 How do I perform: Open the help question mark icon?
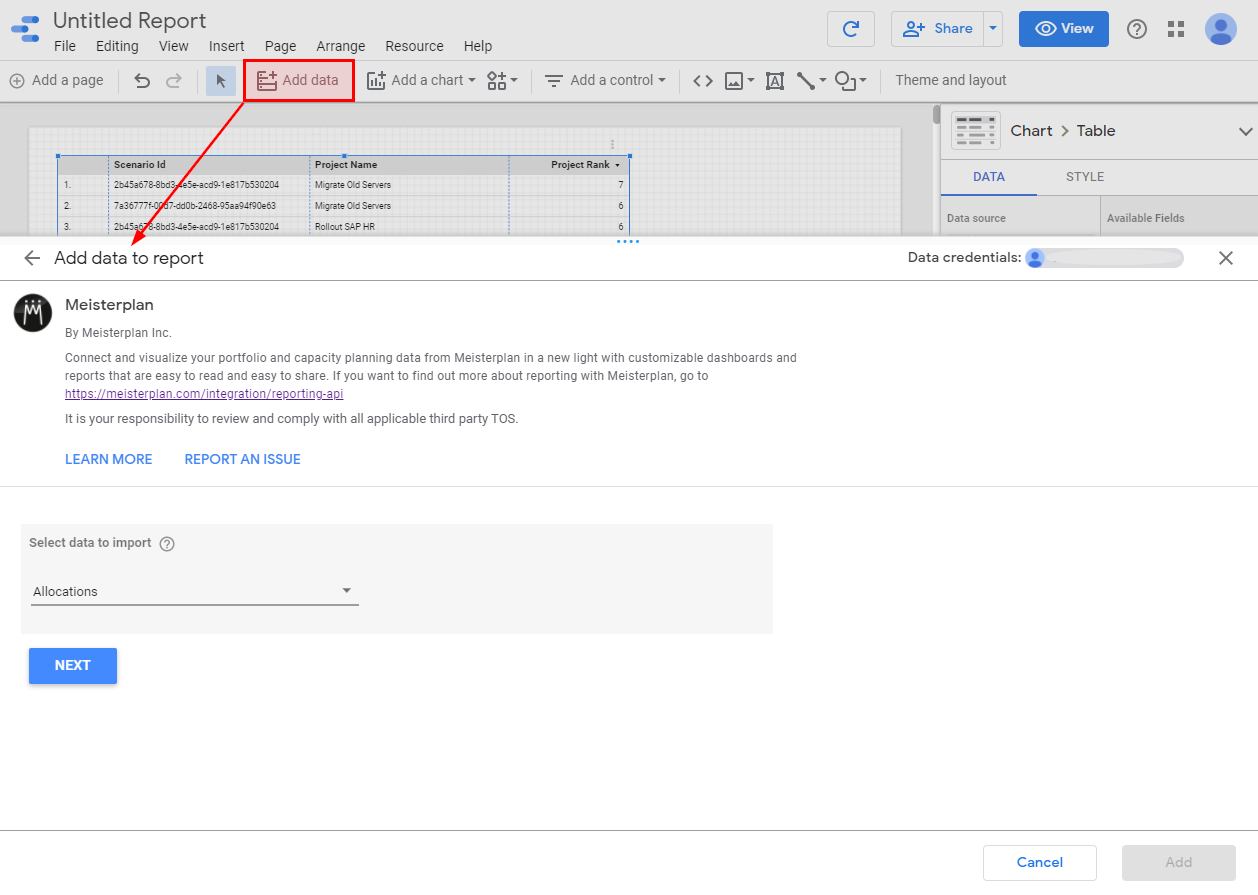1137,29
